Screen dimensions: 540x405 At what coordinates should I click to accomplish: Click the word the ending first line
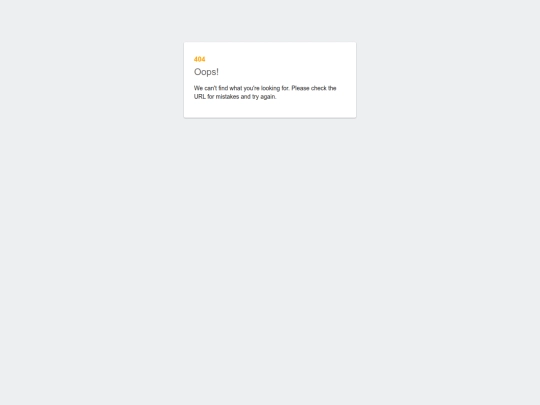[332, 88]
